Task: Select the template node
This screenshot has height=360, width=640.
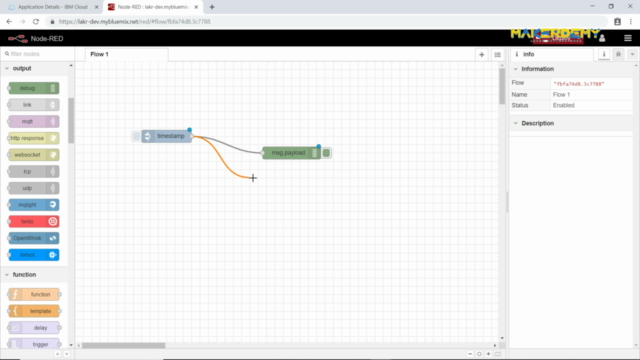Action: pos(34,311)
